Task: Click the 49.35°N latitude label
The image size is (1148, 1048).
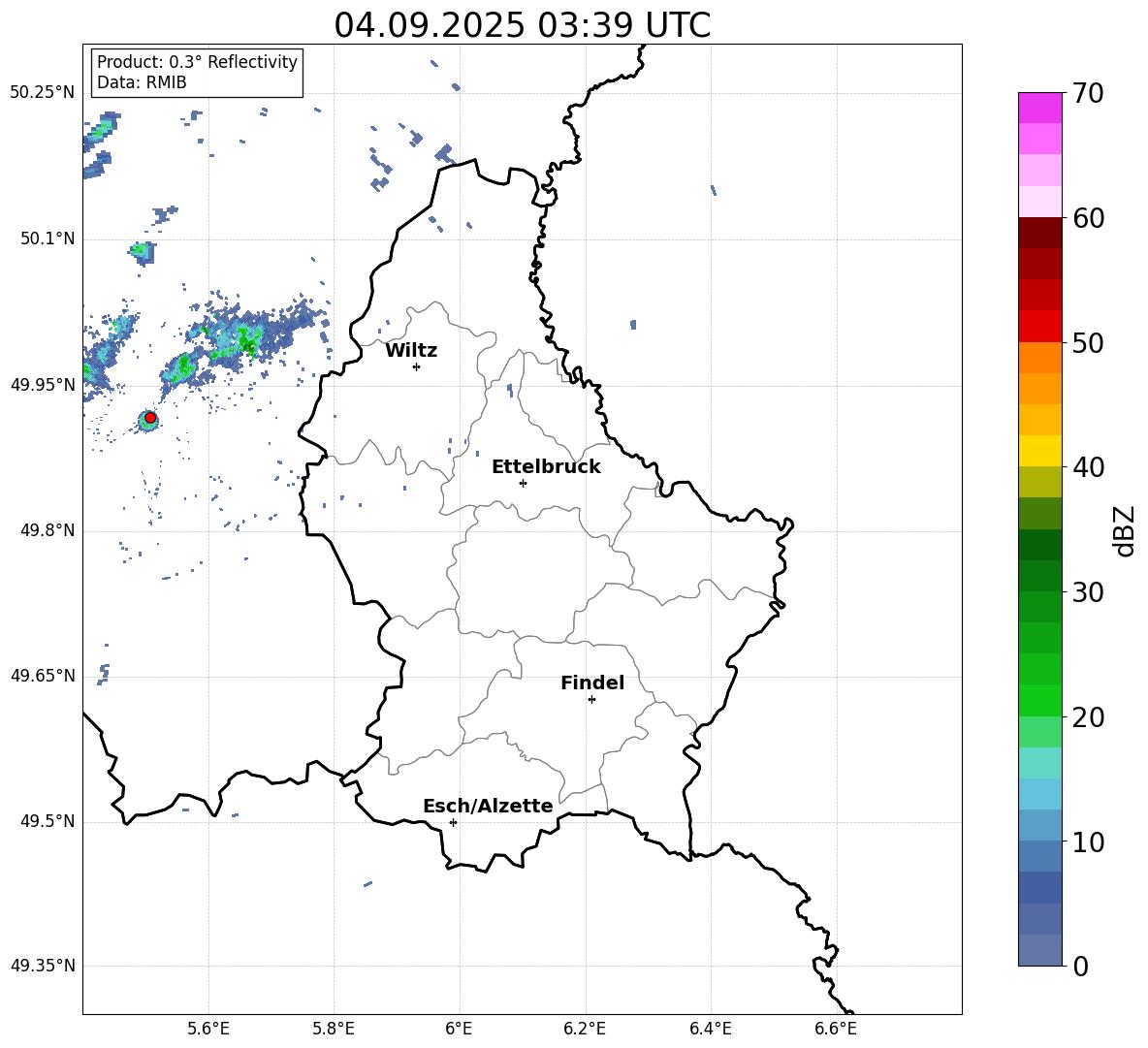Action: 43,966
